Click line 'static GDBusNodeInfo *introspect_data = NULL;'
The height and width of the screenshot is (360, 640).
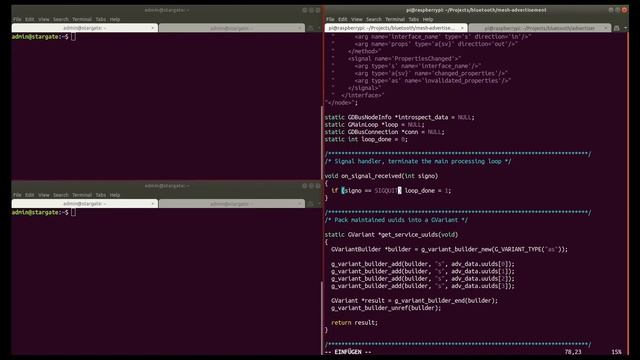(399, 118)
